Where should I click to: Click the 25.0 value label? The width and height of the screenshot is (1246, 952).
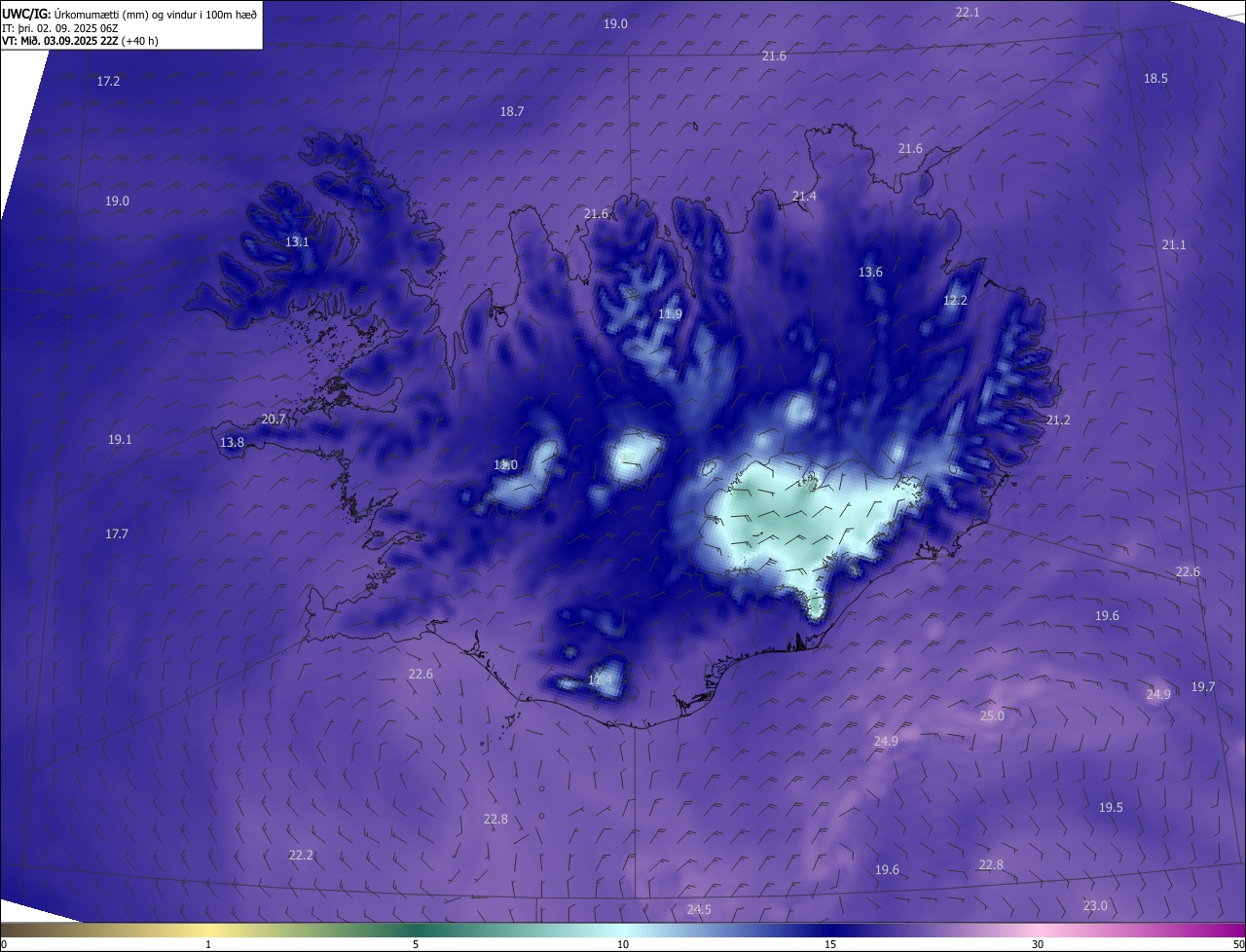991,715
